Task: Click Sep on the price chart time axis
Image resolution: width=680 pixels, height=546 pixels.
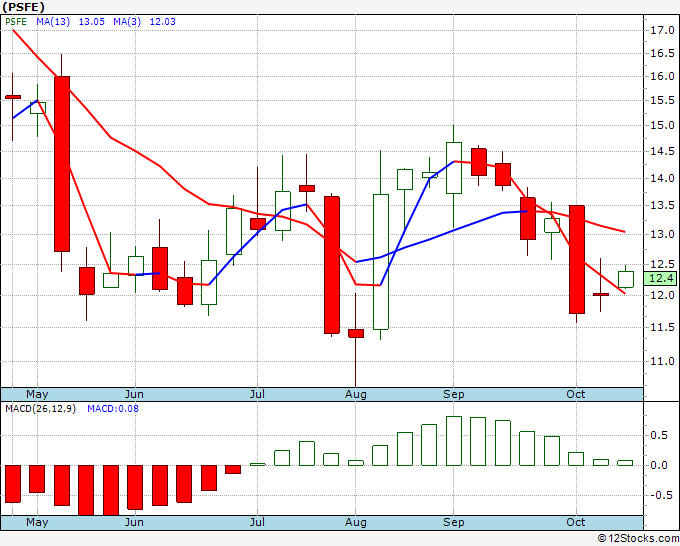Action: pyautogui.click(x=454, y=394)
